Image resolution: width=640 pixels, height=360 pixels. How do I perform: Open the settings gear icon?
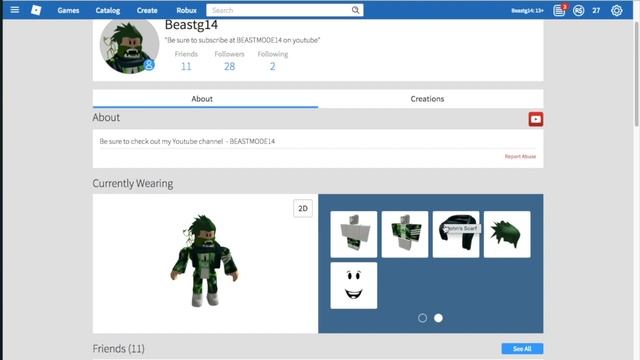[x=617, y=10]
